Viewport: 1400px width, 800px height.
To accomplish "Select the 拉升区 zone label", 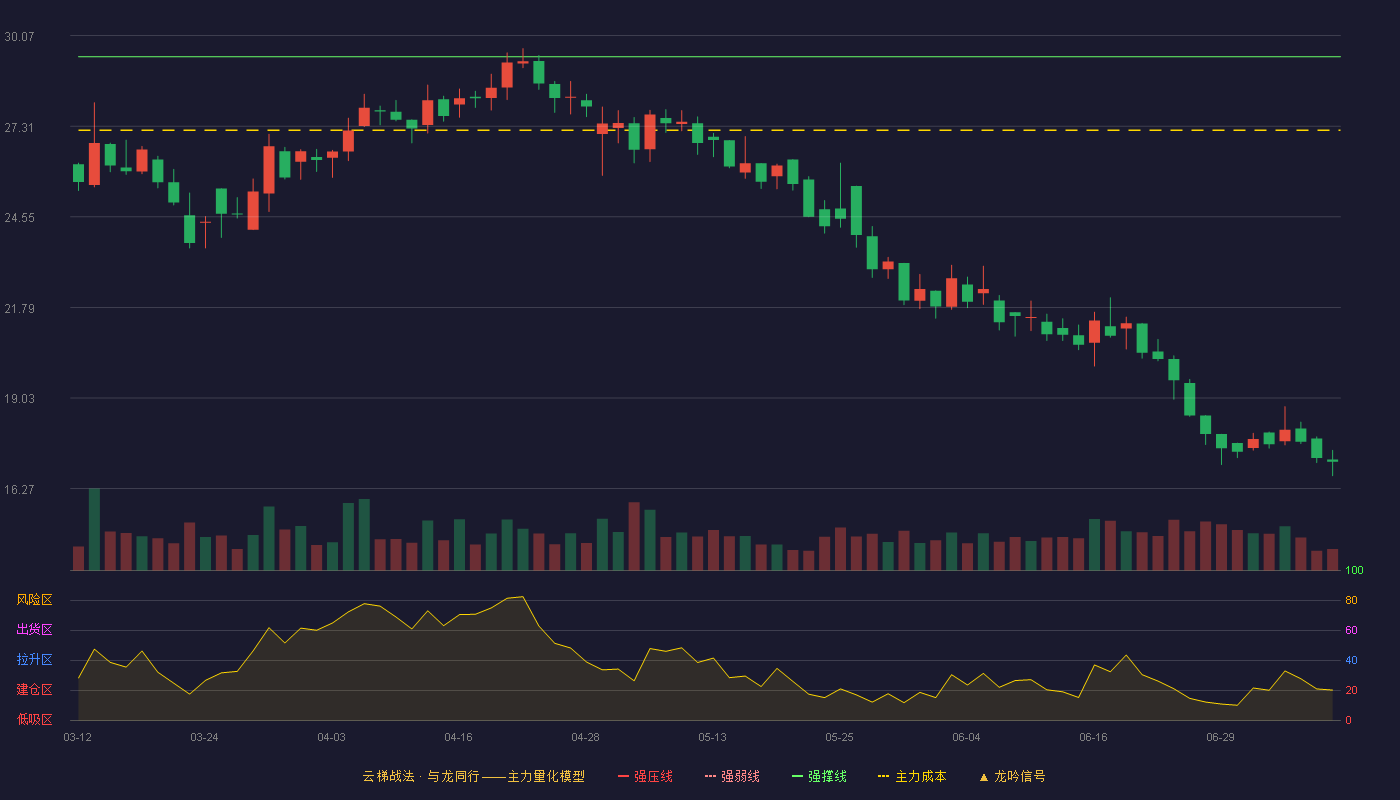I will click(34, 660).
